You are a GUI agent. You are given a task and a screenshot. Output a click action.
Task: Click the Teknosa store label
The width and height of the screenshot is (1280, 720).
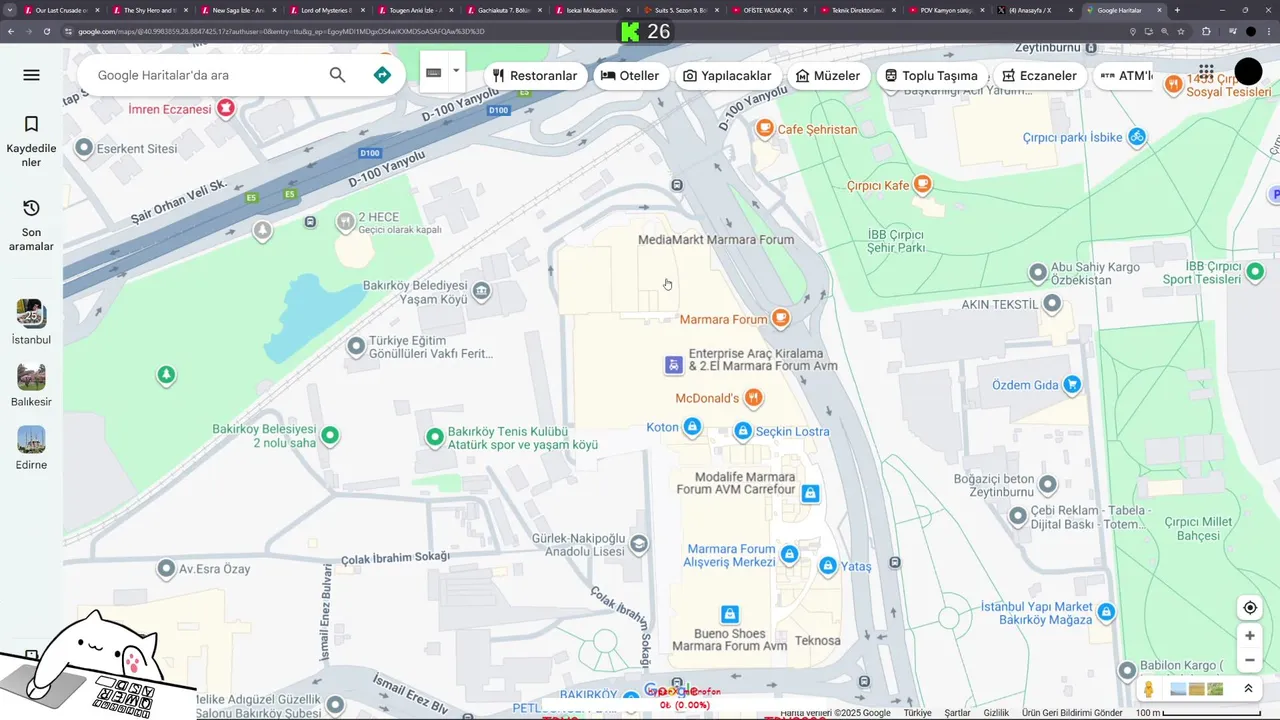click(817, 641)
